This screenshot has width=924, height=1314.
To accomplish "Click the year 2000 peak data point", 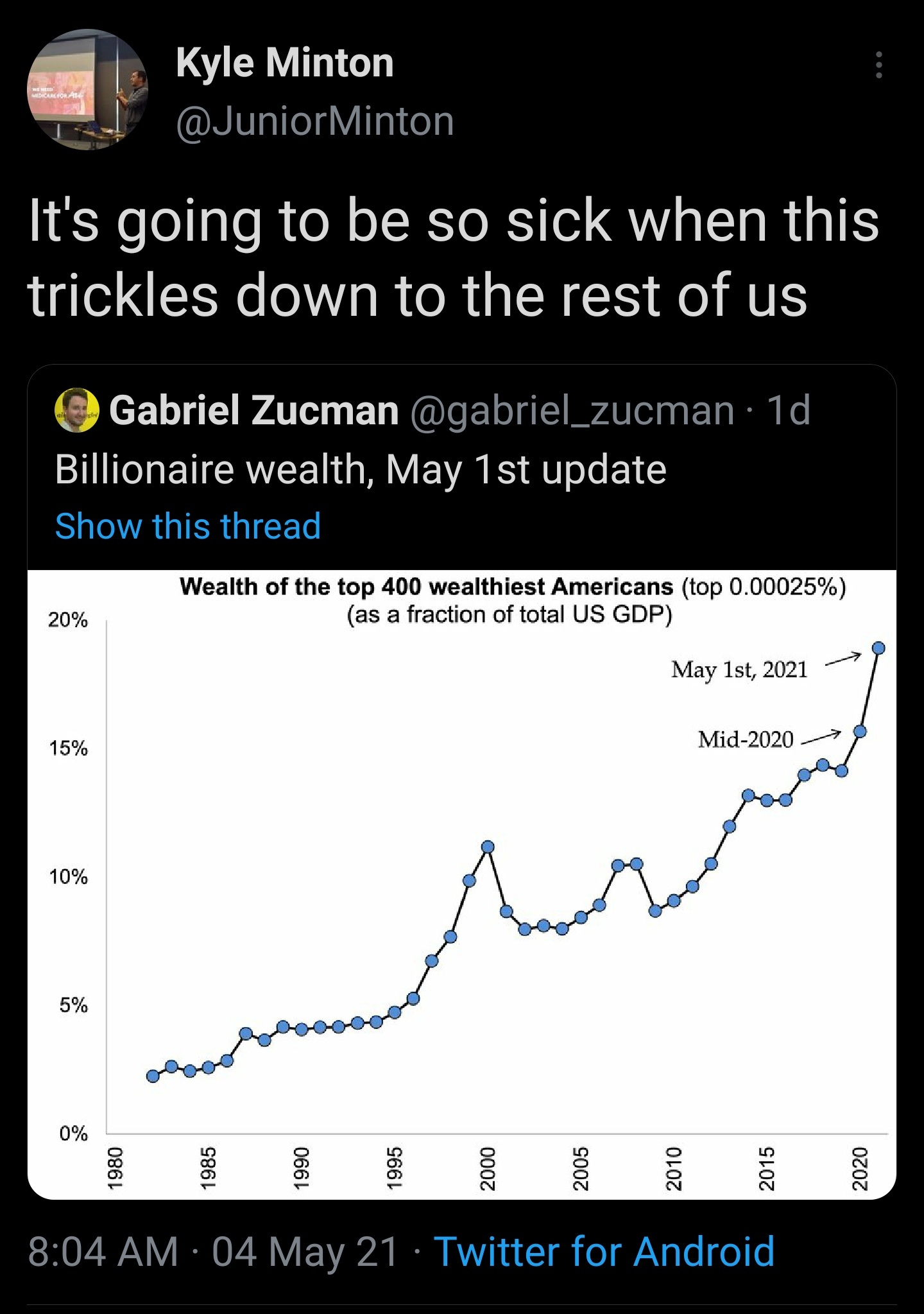I will pyautogui.click(x=488, y=847).
